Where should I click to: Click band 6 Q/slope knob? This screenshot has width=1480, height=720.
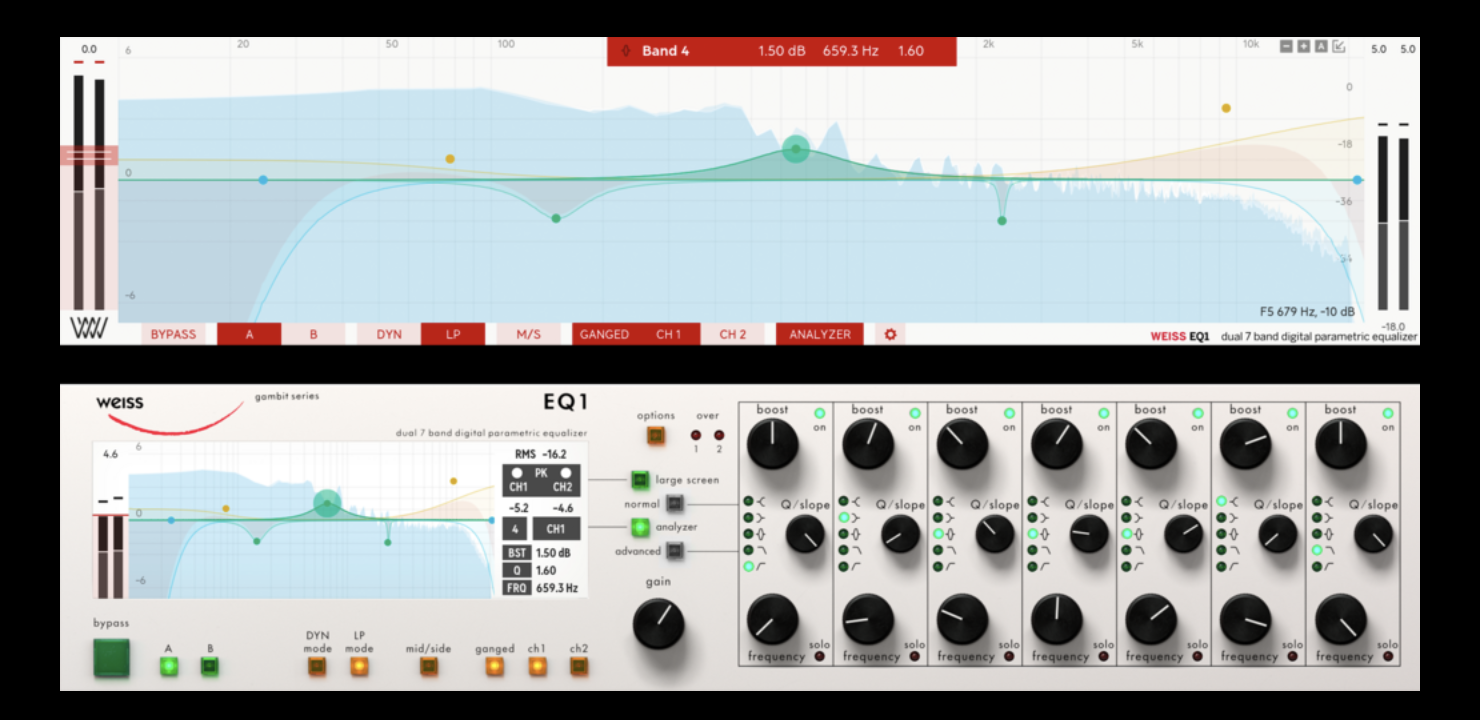pos(1278,535)
